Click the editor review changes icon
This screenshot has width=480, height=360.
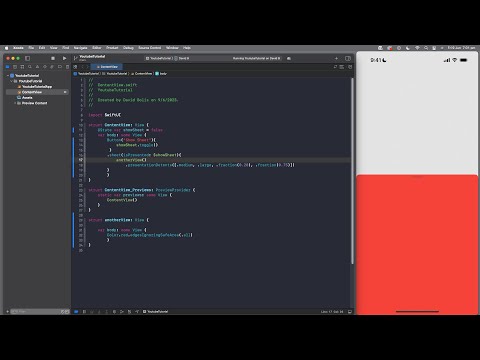(x=335, y=67)
